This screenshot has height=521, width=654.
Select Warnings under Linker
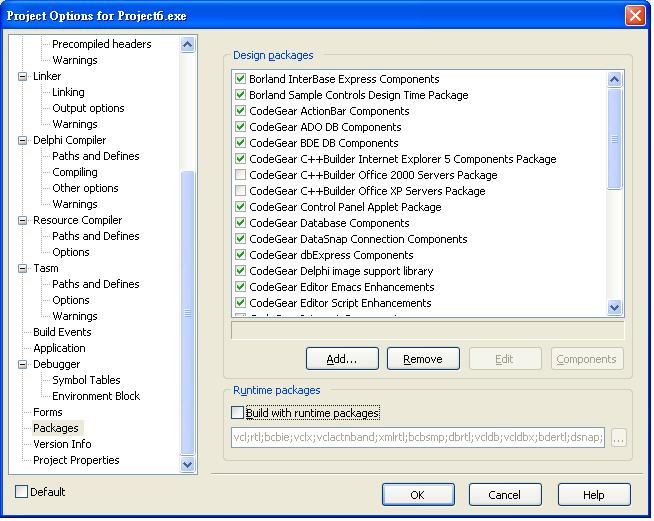click(x=75, y=124)
